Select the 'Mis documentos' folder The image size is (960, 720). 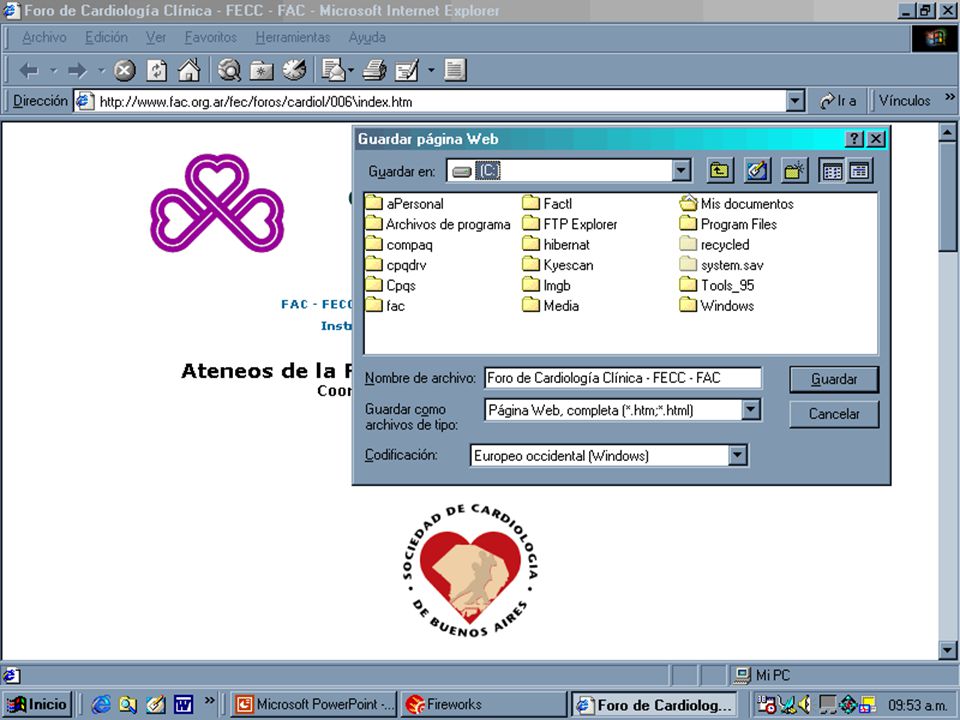click(x=737, y=203)
